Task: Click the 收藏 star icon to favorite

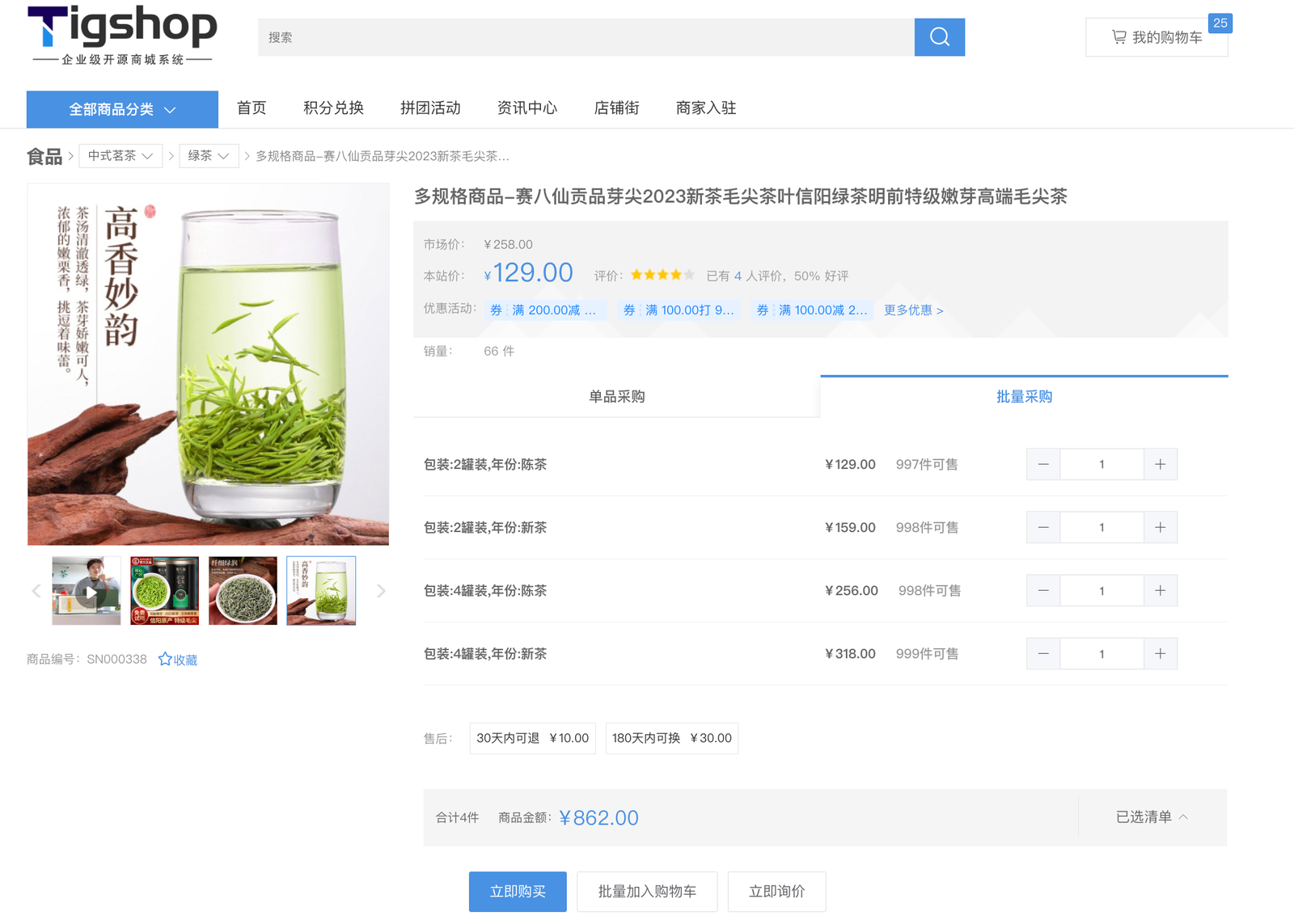Action: coord(166,660)
